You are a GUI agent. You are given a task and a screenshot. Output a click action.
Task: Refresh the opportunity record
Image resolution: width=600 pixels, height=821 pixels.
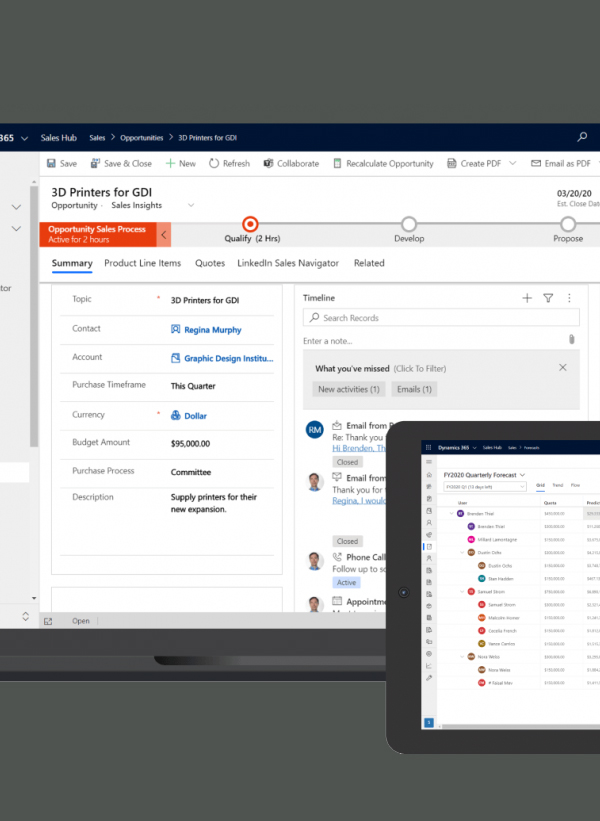[x=229, y=163]
